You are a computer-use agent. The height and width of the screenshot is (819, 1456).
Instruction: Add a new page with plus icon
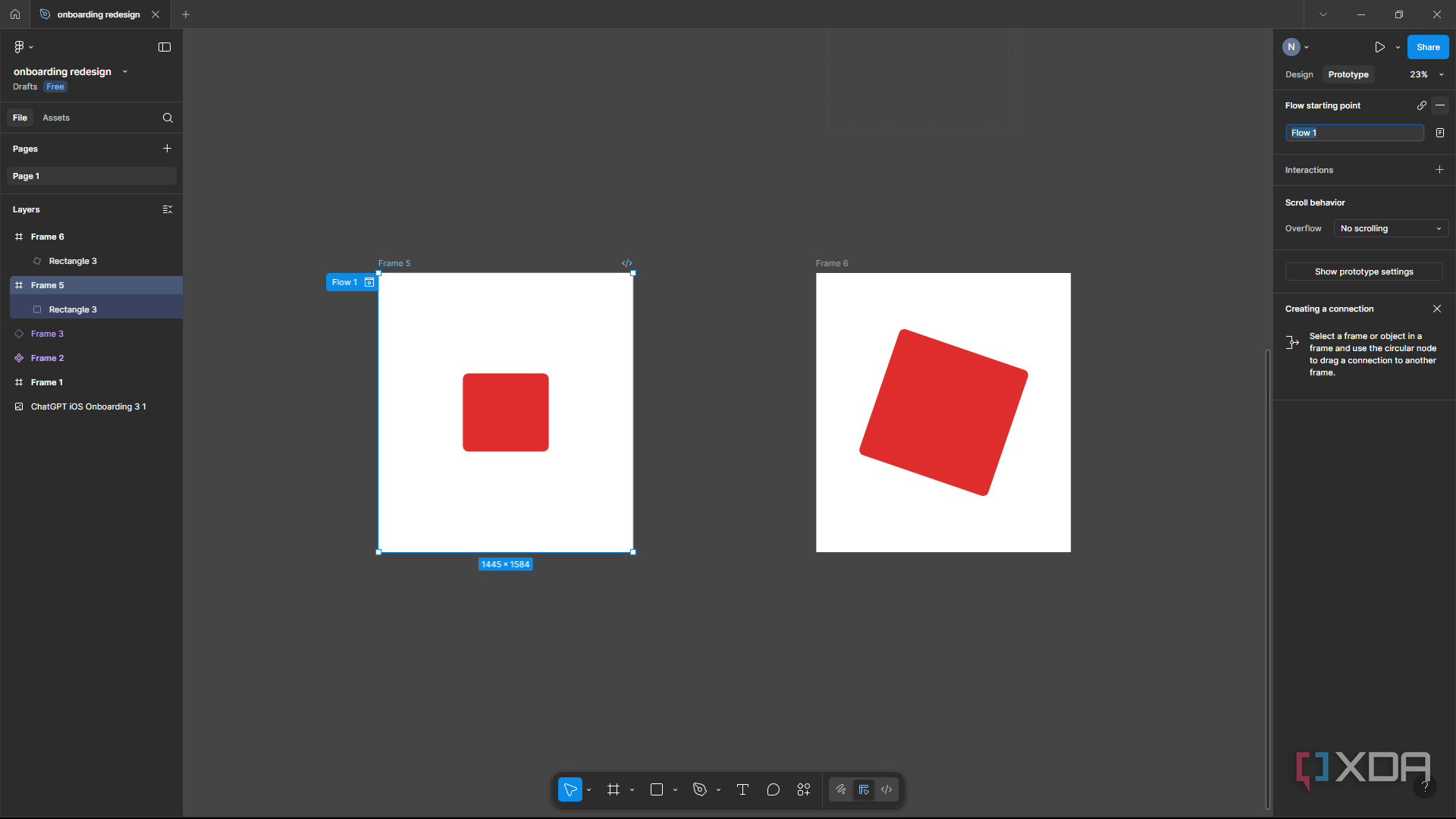tap(168, 149)
